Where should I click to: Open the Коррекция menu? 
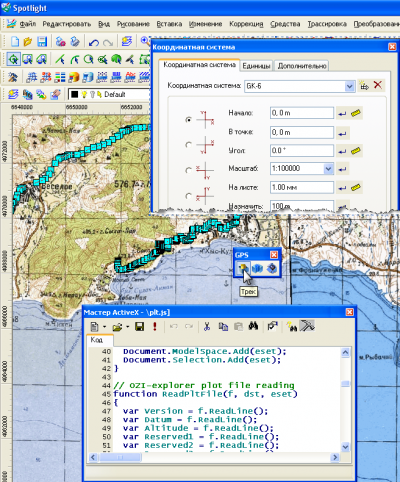point(246,24)
